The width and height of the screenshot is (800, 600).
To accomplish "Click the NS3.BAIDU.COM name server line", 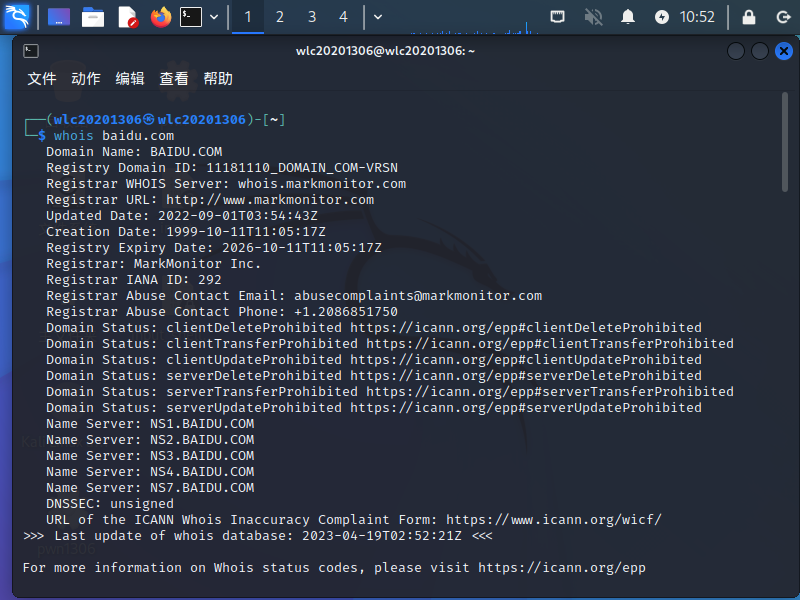I will click(150, 456).
